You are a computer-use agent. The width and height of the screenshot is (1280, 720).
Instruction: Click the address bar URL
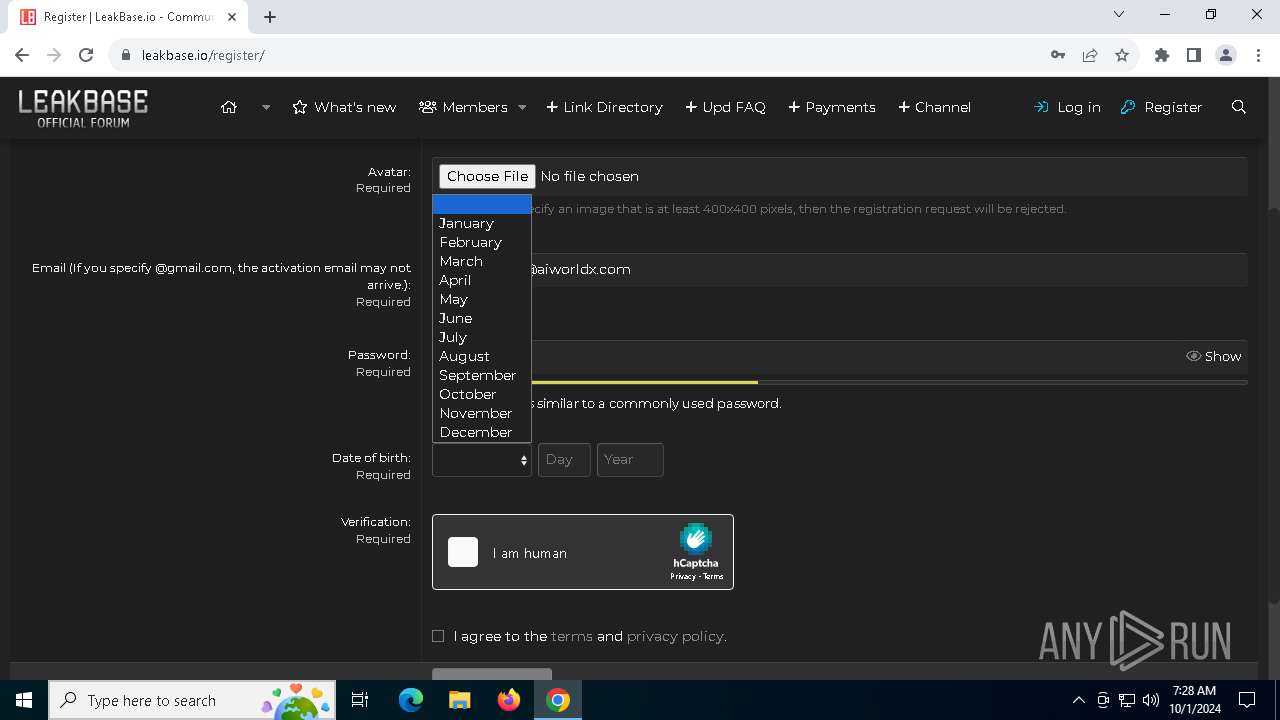point(203,55)
